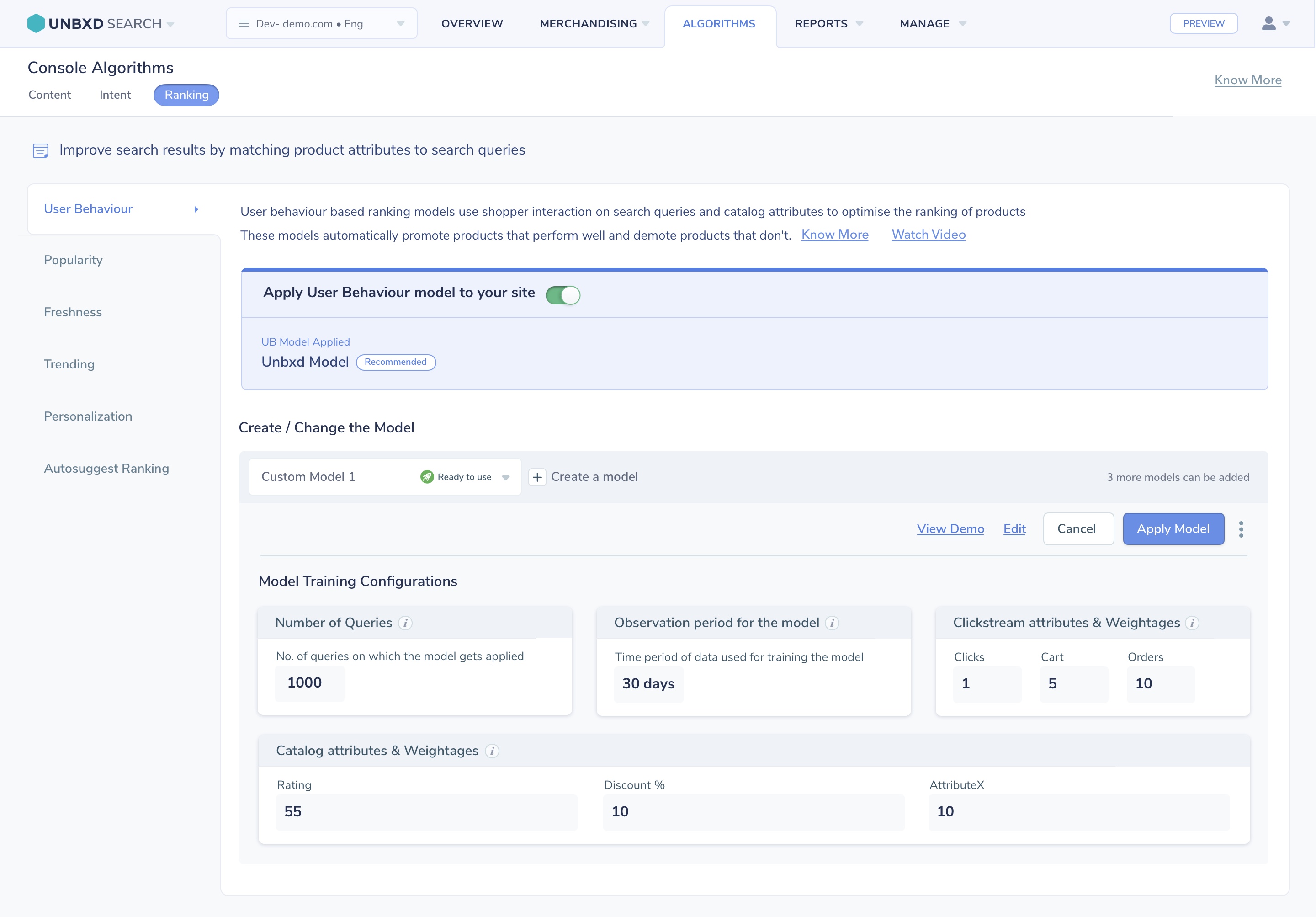Go to the Overview tab

(472, 23)
